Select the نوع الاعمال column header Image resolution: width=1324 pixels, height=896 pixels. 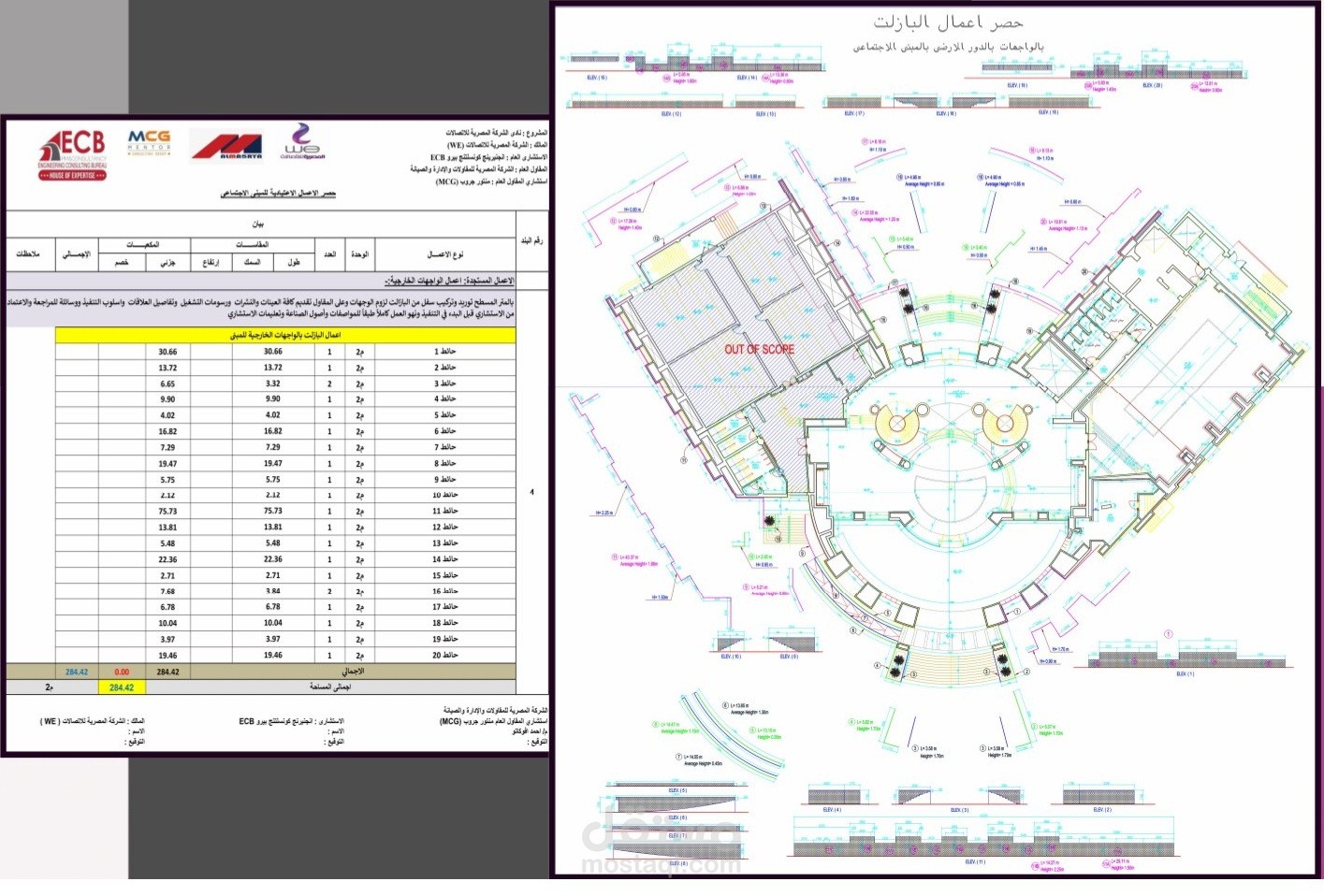(x=445, y=253)
